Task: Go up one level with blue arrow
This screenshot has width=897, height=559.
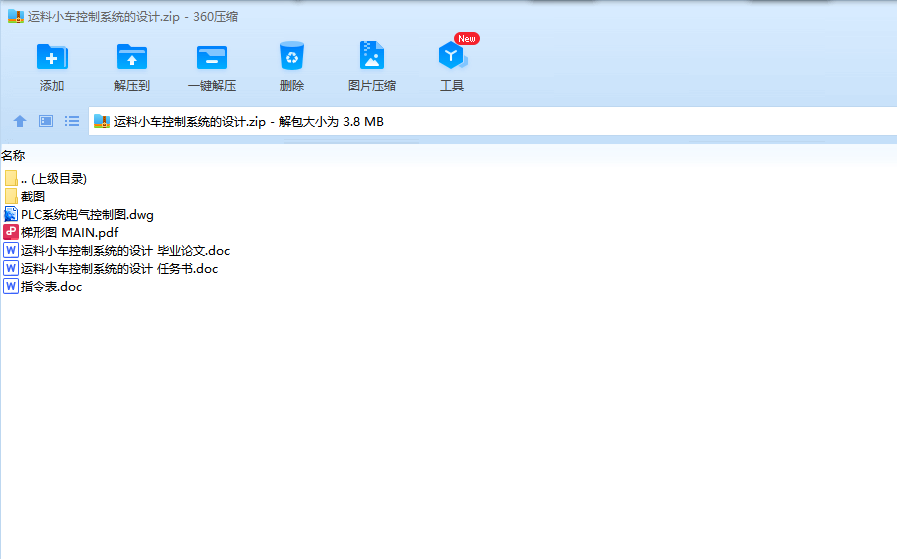Action: (x=20, y=121)
